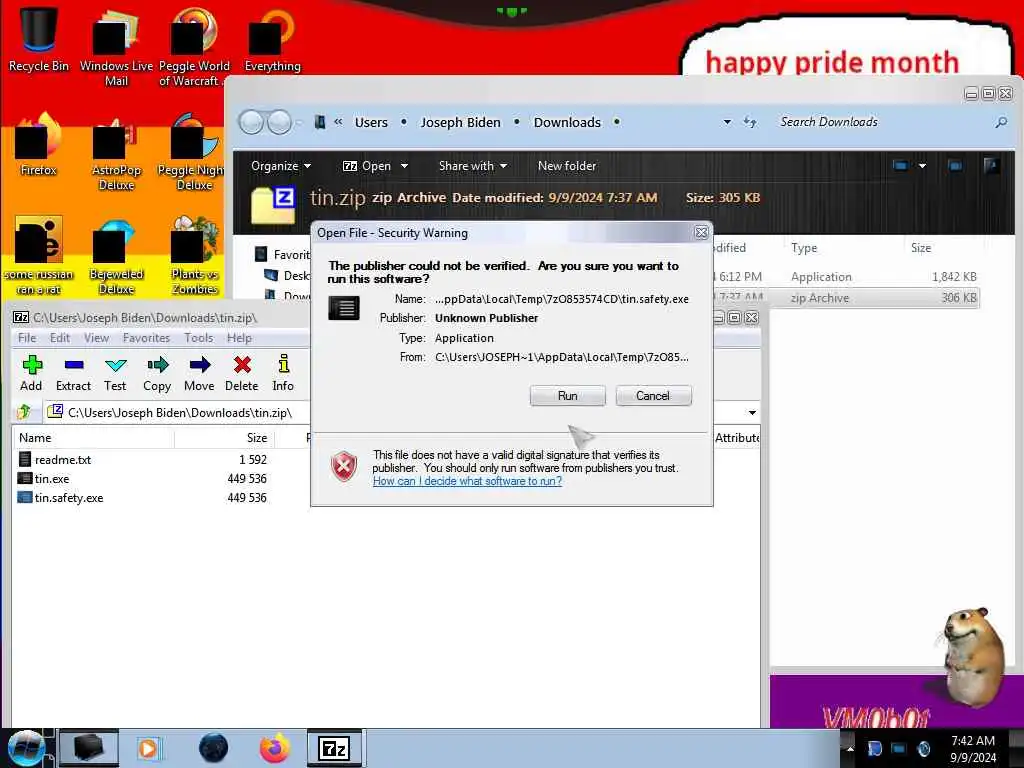Sort Explorer files by Size column header
This screenshot has width=1024, height=768.
[x=921, y=248]
